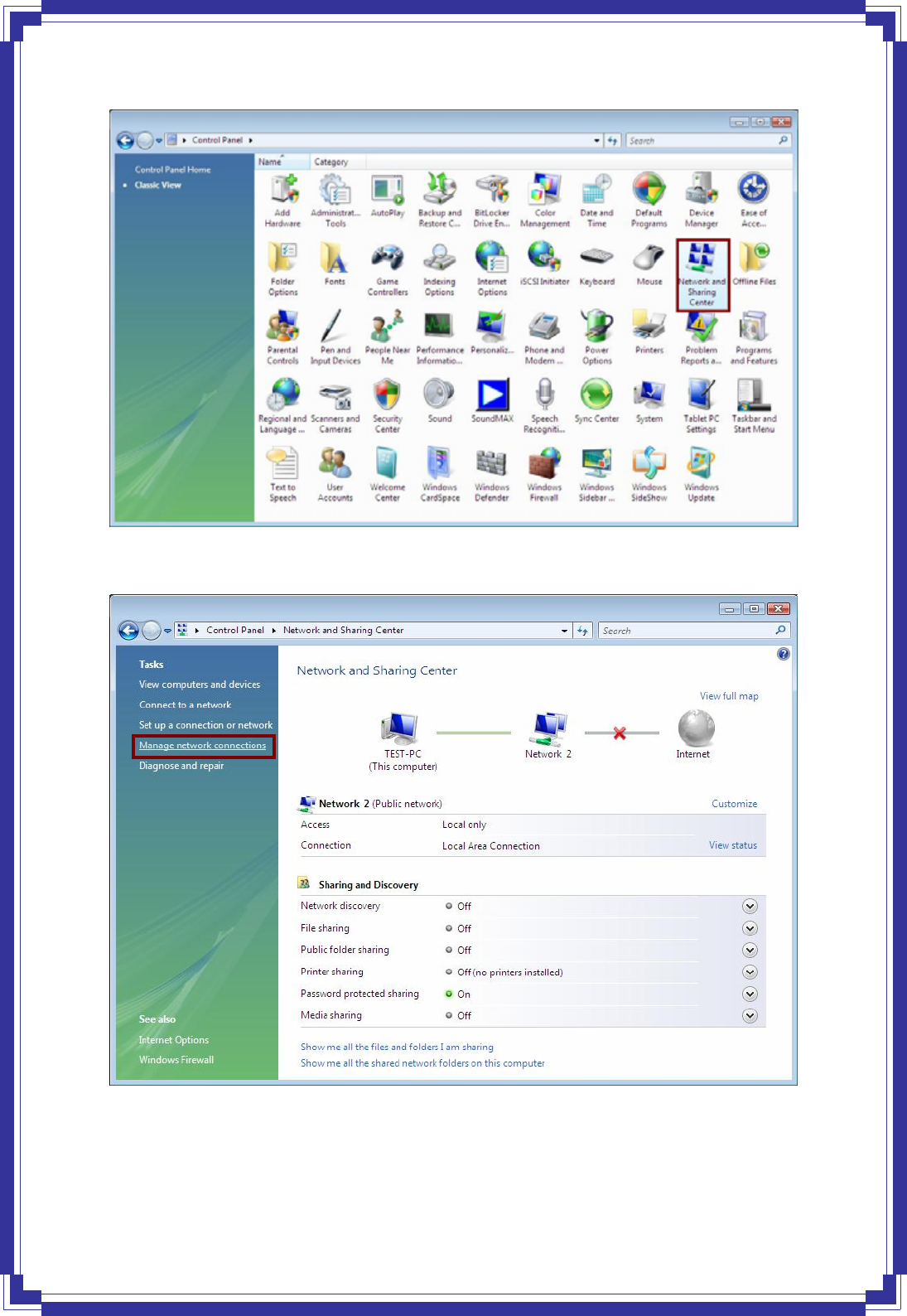Open the Control Panel Internet Options icon
The width and height of the screenshot is (907, 1316).
point(491,269)
